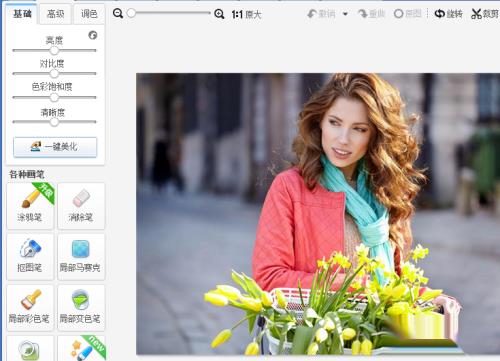Image resolution: width=500 pixels, height=361 pixels.
Task: Open the 调色 tab
Action: click(x=89, y=14)
